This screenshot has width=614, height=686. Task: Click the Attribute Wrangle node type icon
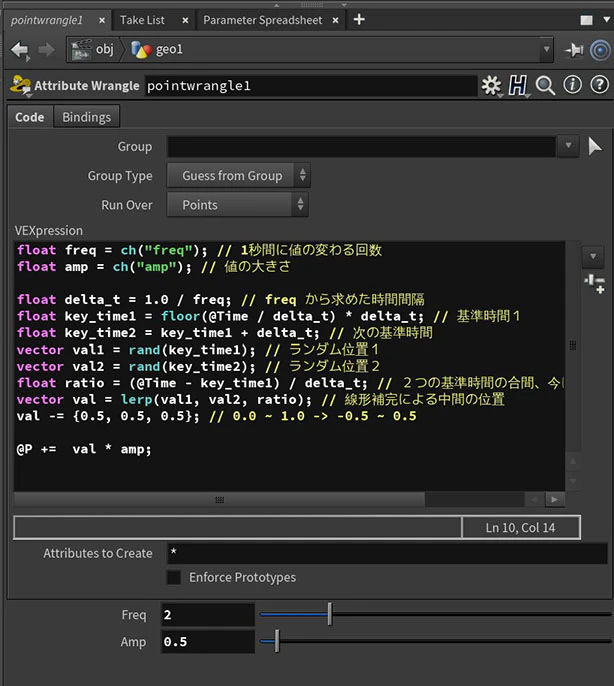tap(21, 85)
